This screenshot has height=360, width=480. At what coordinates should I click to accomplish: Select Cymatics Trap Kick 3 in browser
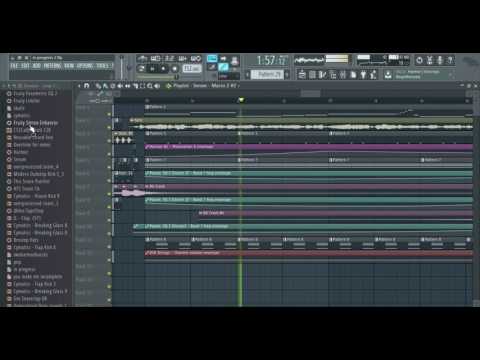[35, 284]
